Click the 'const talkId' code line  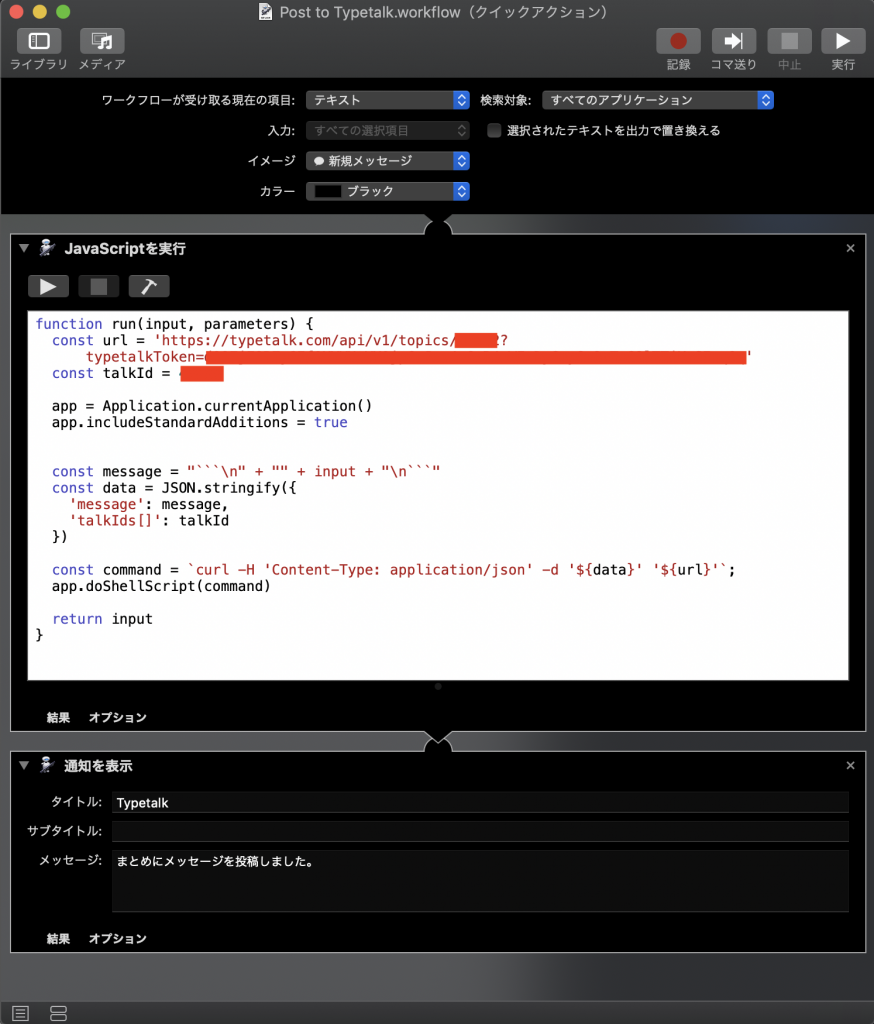click(138, 374)
